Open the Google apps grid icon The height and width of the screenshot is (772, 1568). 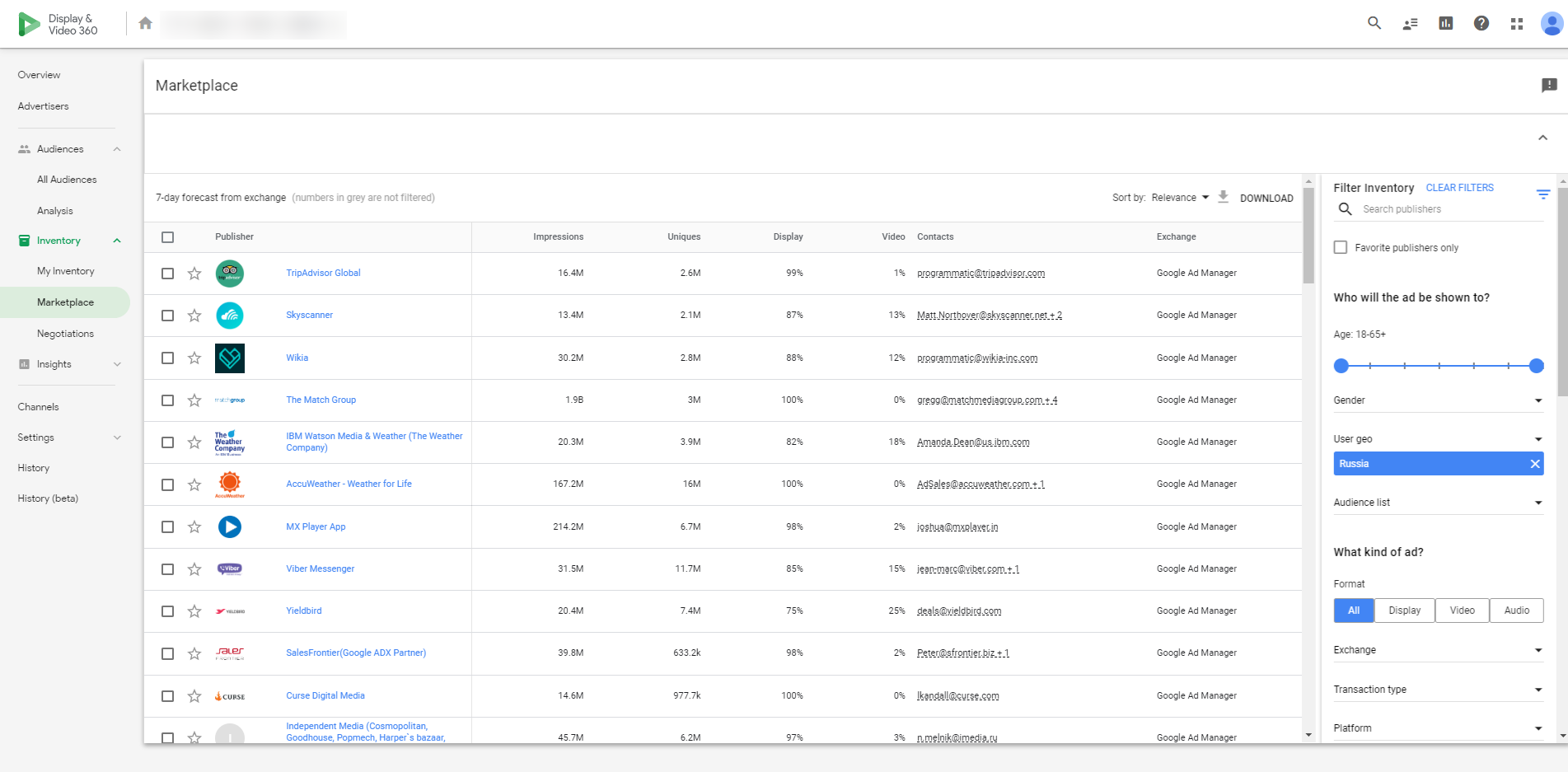coord(1516,24)
